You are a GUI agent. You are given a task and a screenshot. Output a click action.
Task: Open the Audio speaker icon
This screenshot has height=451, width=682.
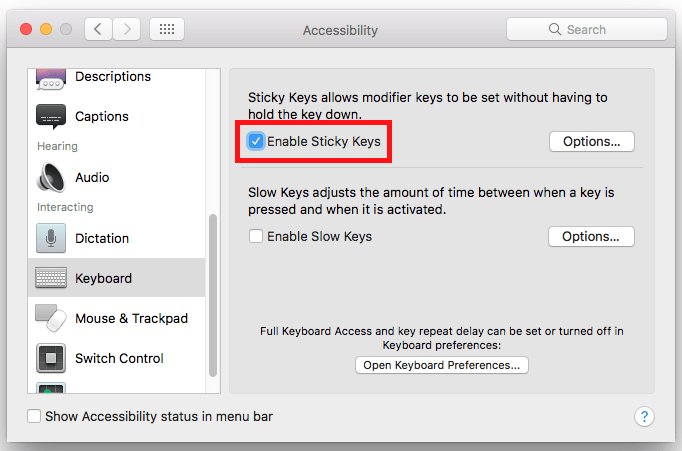[51, 177]
